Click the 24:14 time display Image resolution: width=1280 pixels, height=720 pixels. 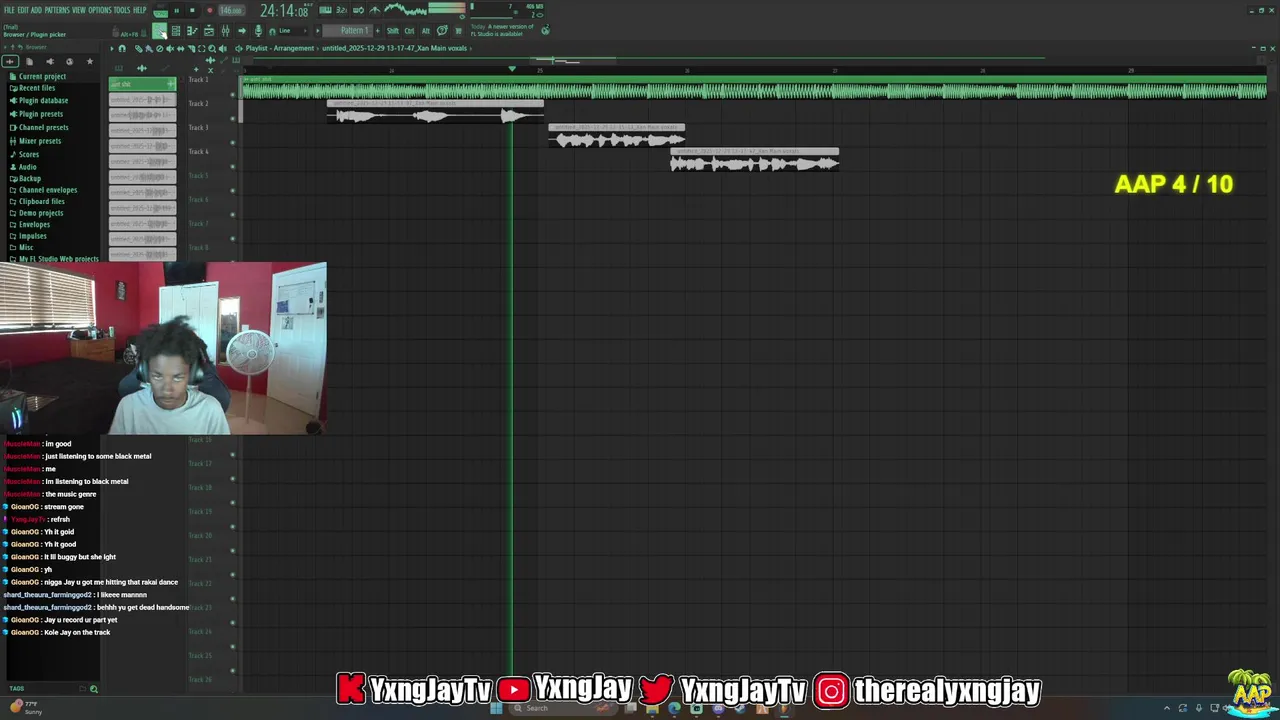284,10
